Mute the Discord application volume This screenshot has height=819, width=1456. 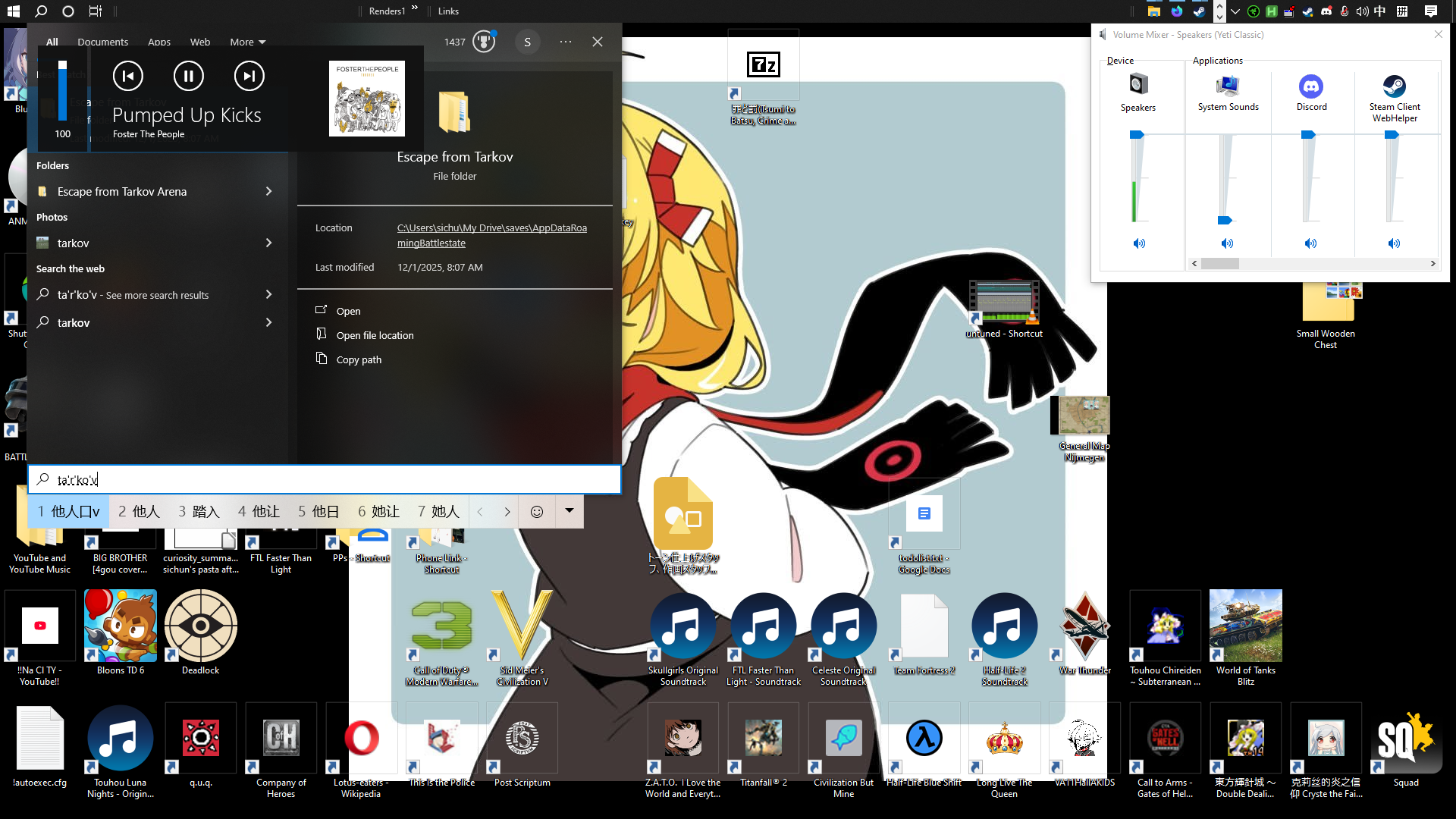pos(1310,243)
